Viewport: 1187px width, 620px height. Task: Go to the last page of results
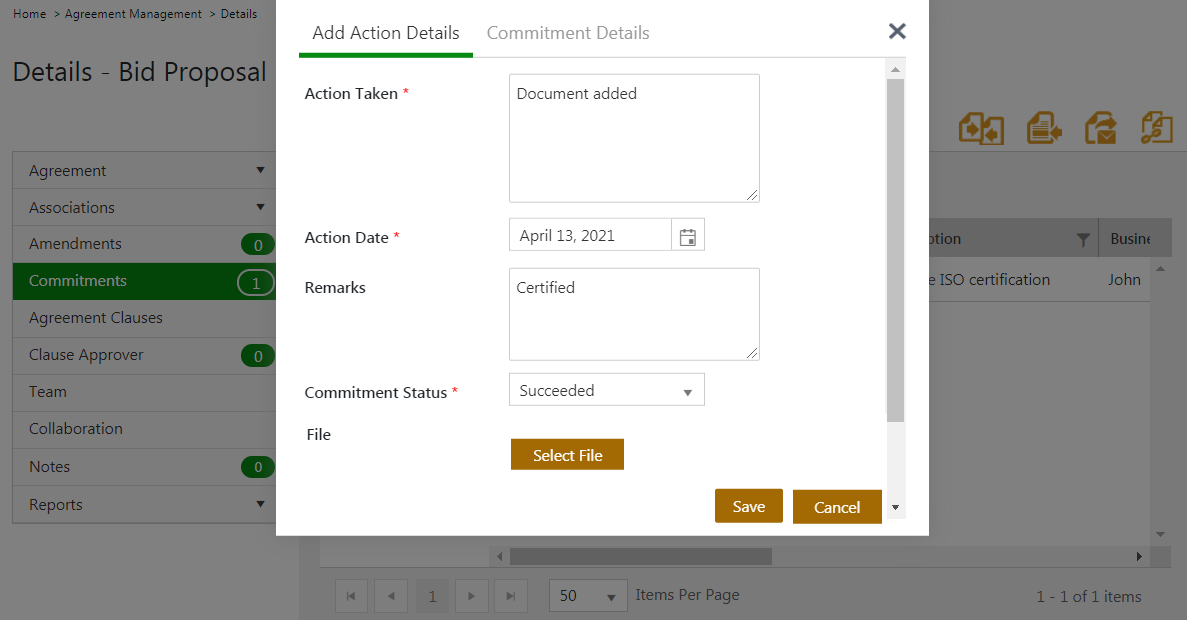511,596
